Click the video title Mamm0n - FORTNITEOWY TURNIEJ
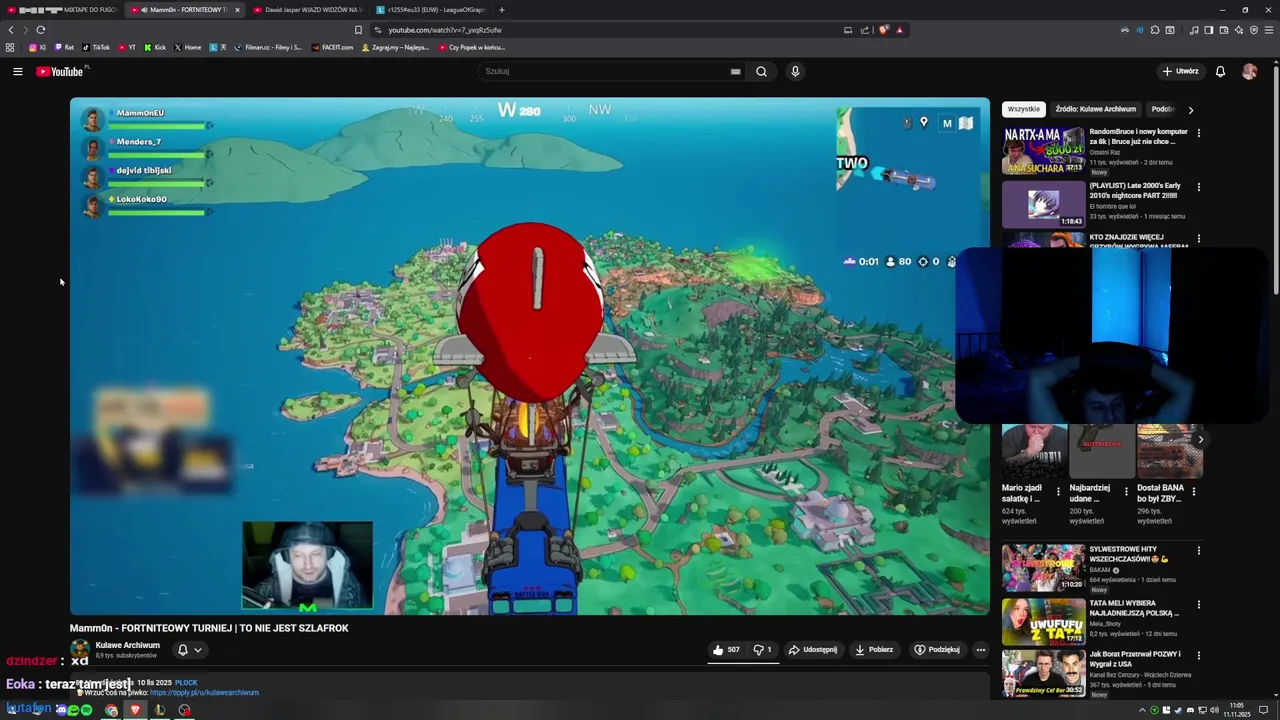1280x720 pixels. [x=209, y=628]
